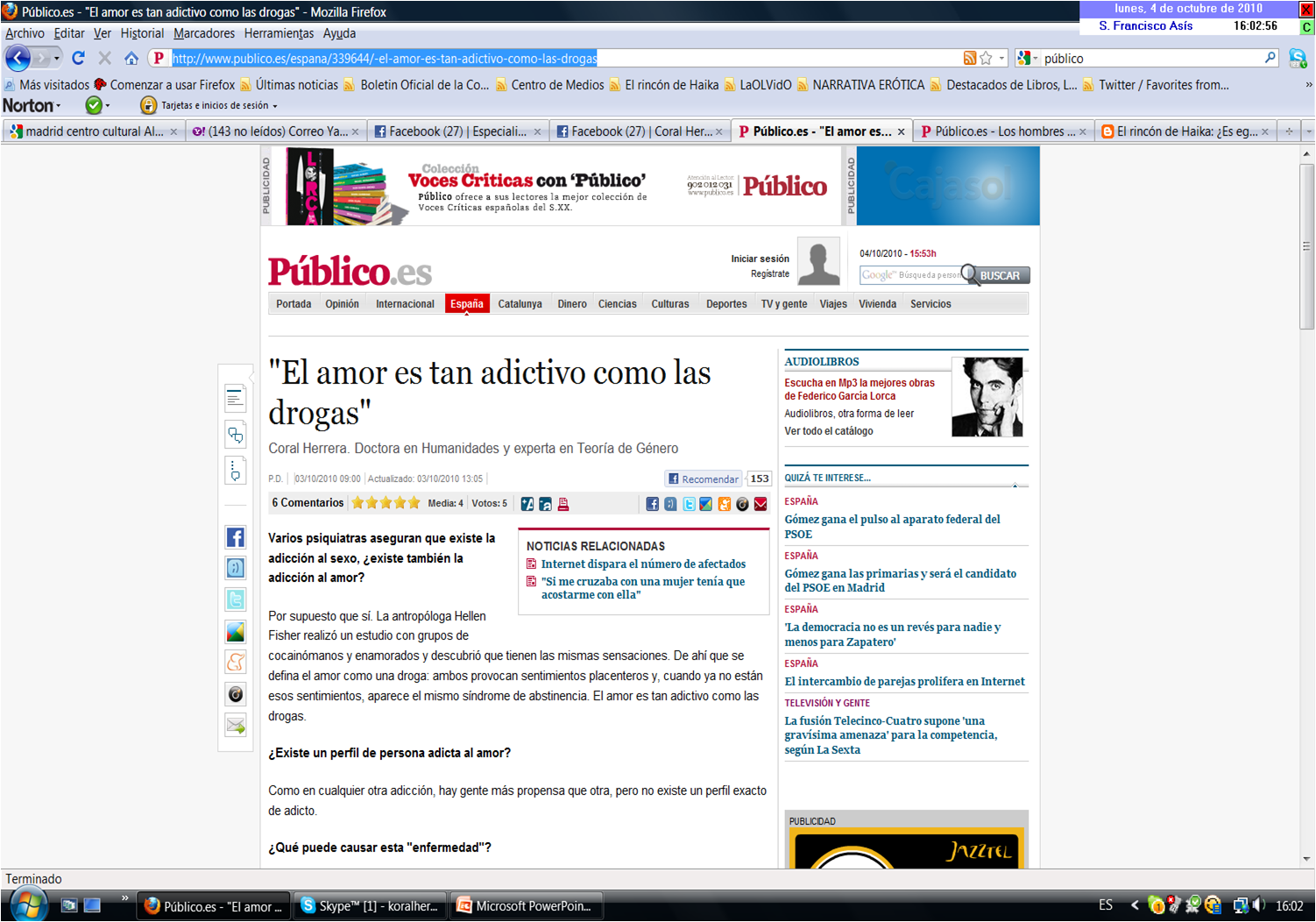Open the Marcadores menu

coord(204,33)
